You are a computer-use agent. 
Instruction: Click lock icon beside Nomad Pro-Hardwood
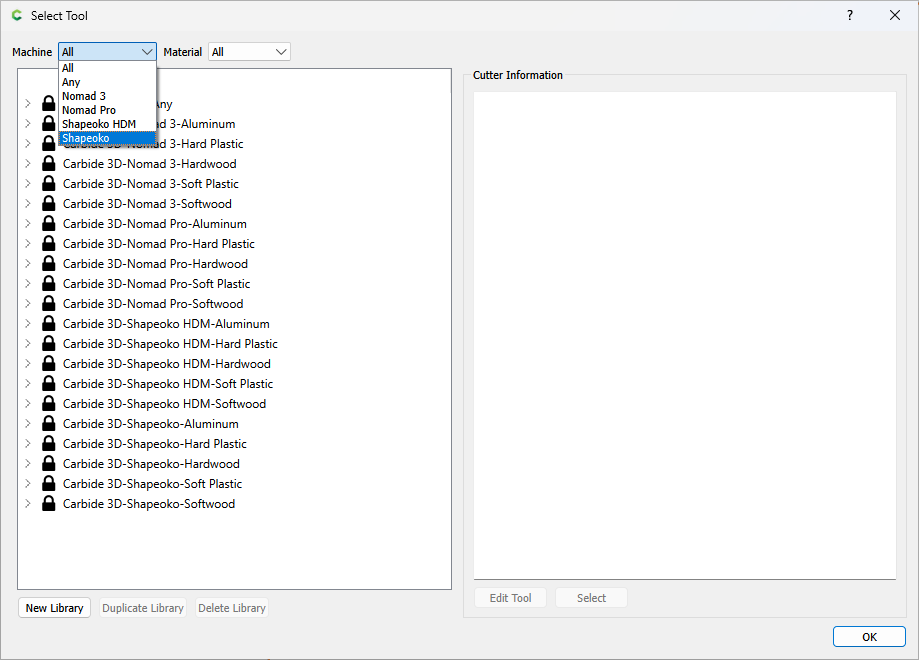coord(48,264)
